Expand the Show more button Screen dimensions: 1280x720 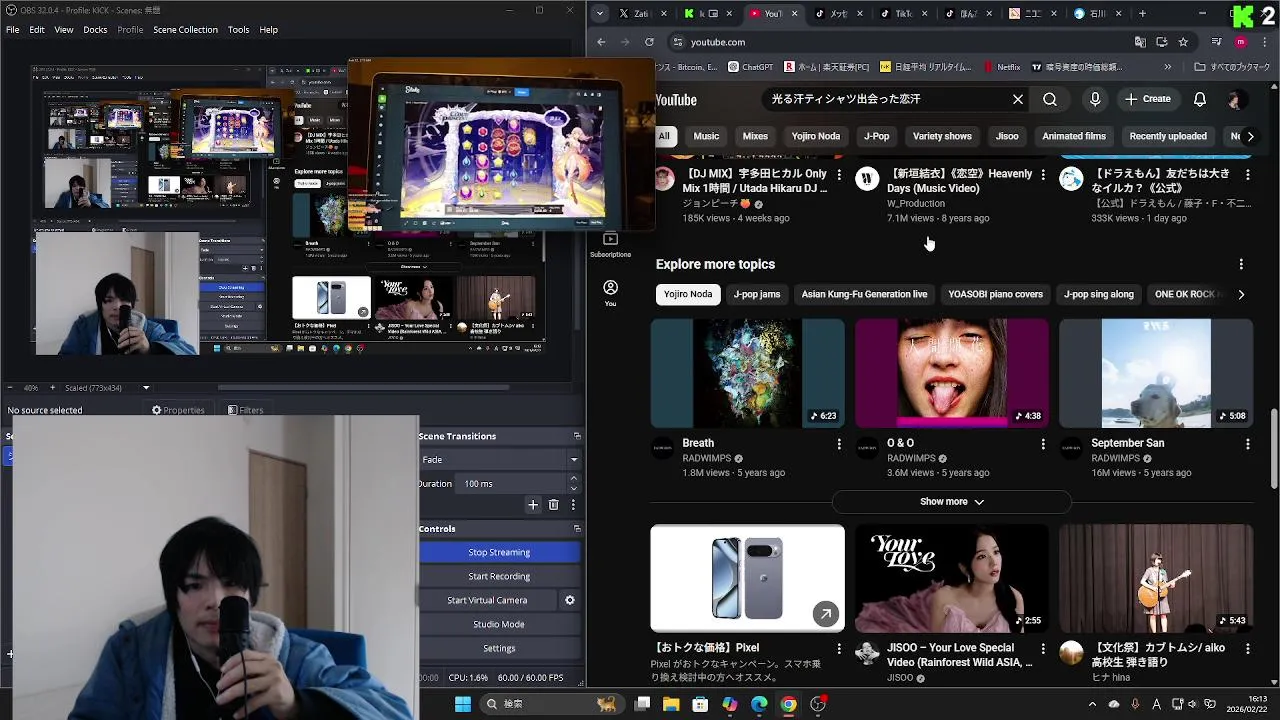[x=952, y=501]
